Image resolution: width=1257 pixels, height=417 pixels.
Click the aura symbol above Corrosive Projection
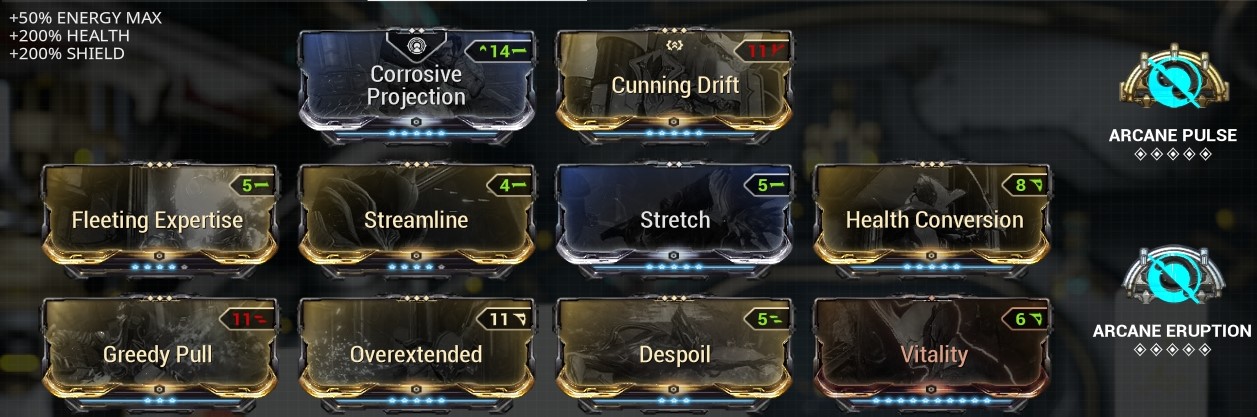(x=416, y=45)
